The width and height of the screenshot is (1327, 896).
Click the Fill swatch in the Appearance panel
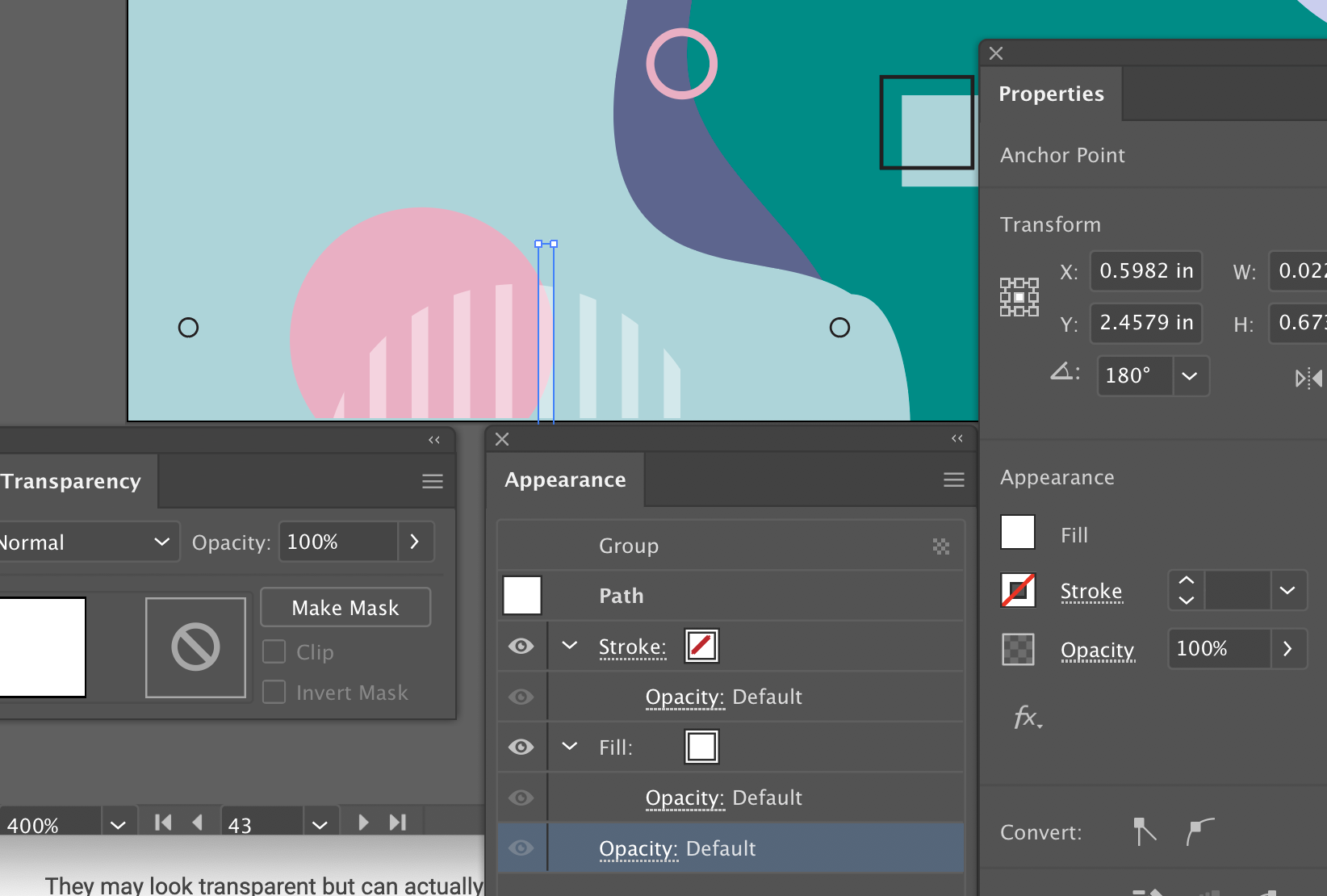click(701, 747)
